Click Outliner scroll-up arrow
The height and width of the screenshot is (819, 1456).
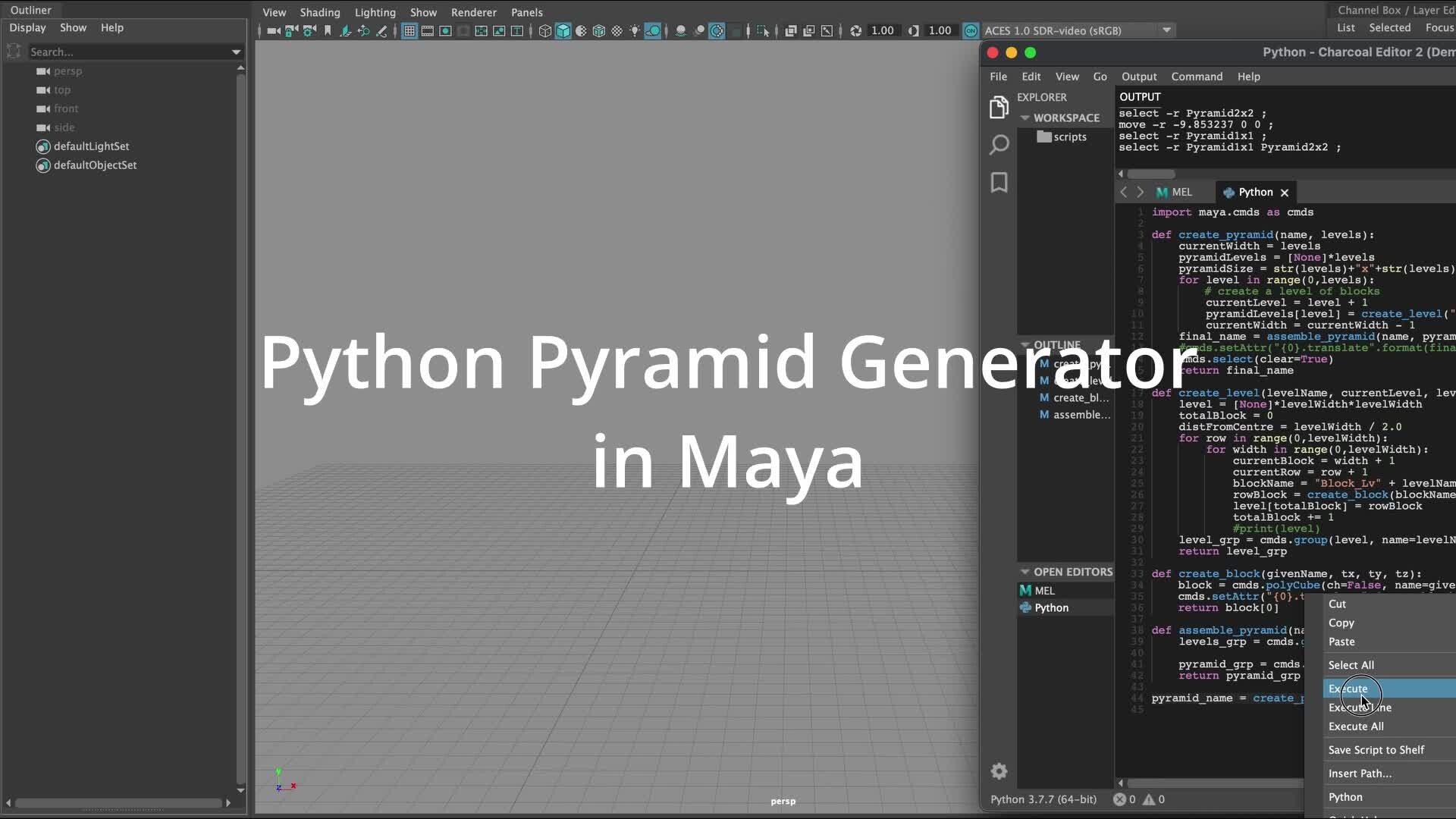click(240, 68)
